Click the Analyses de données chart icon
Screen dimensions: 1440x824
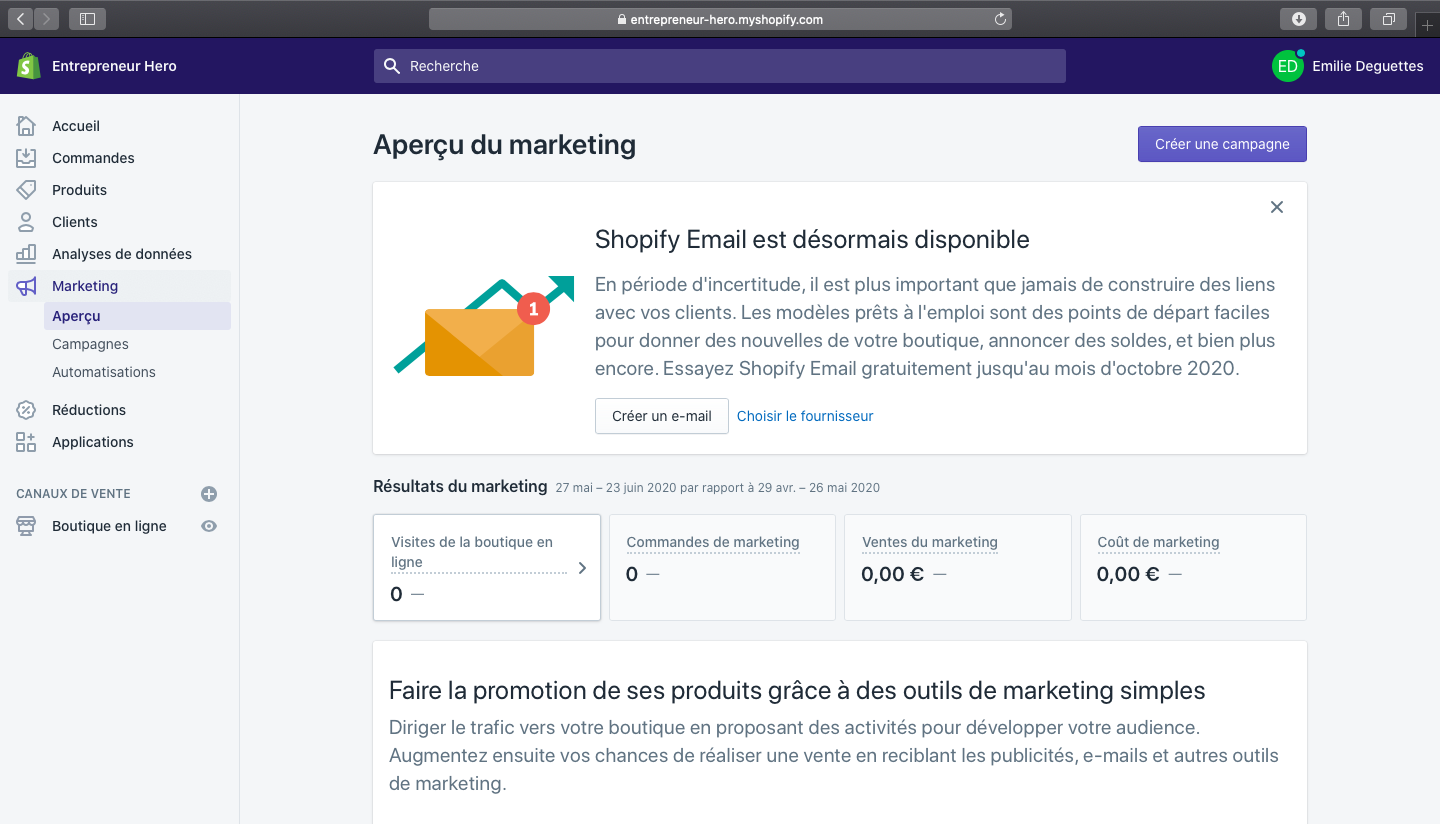pos(26,254)
